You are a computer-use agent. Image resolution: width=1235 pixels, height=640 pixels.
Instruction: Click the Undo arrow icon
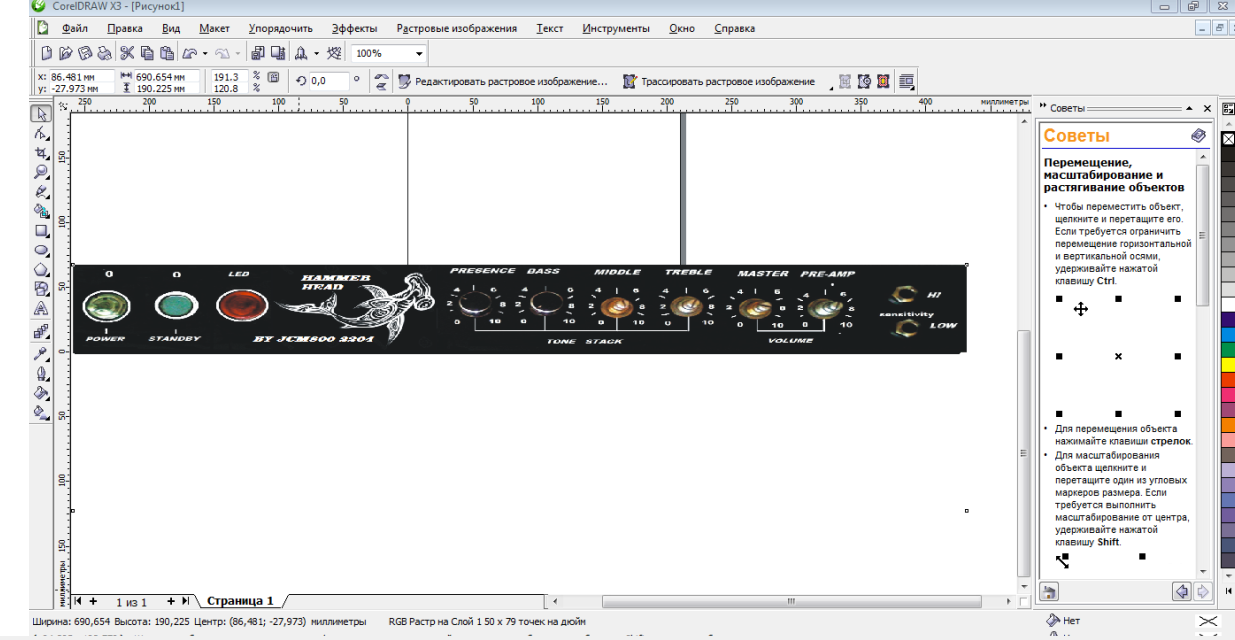[x=189, y=53]
